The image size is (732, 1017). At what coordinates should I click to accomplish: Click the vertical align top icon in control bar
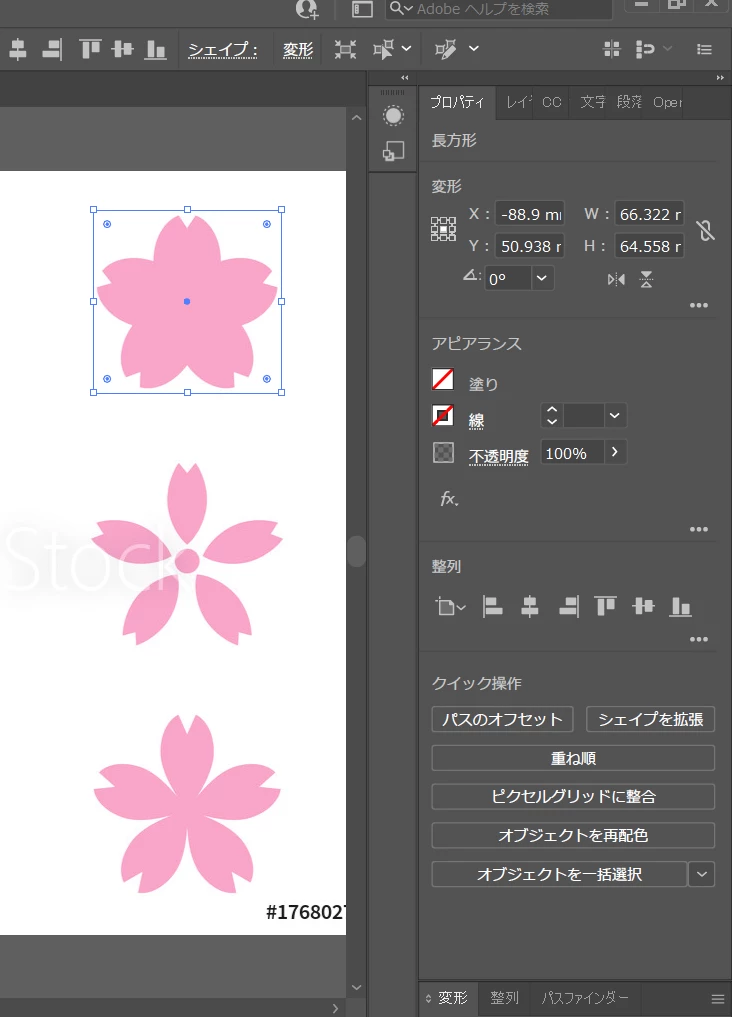click(89, 49)
